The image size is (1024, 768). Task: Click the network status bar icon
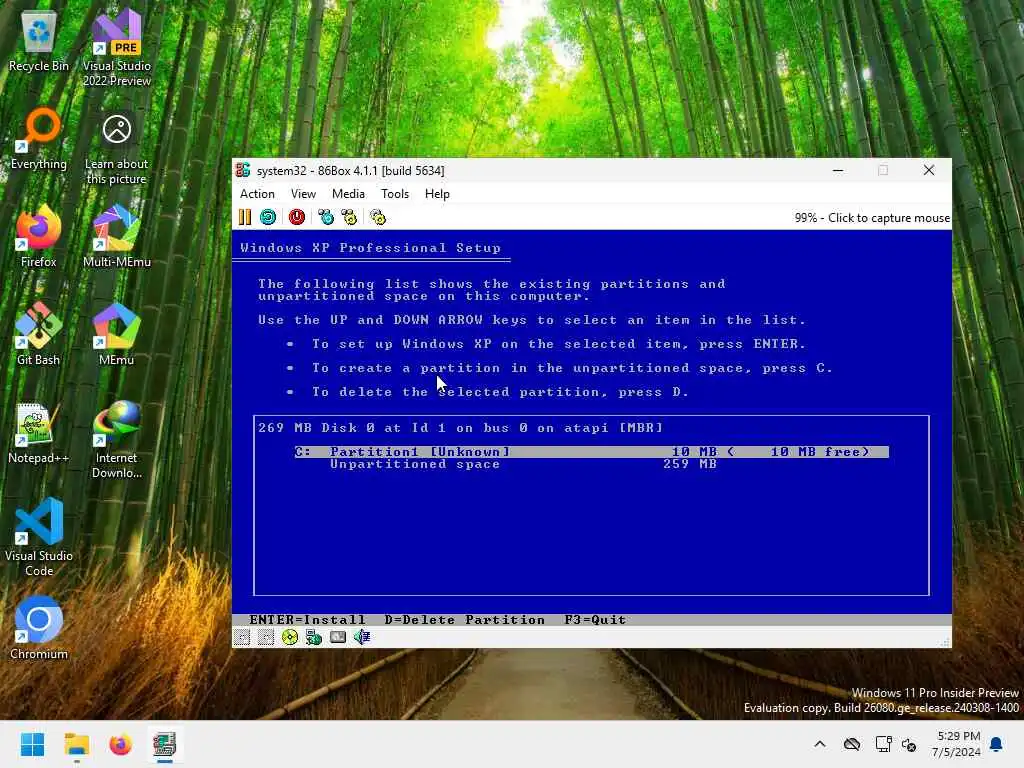pyautogui.click(x=313, y=637)
